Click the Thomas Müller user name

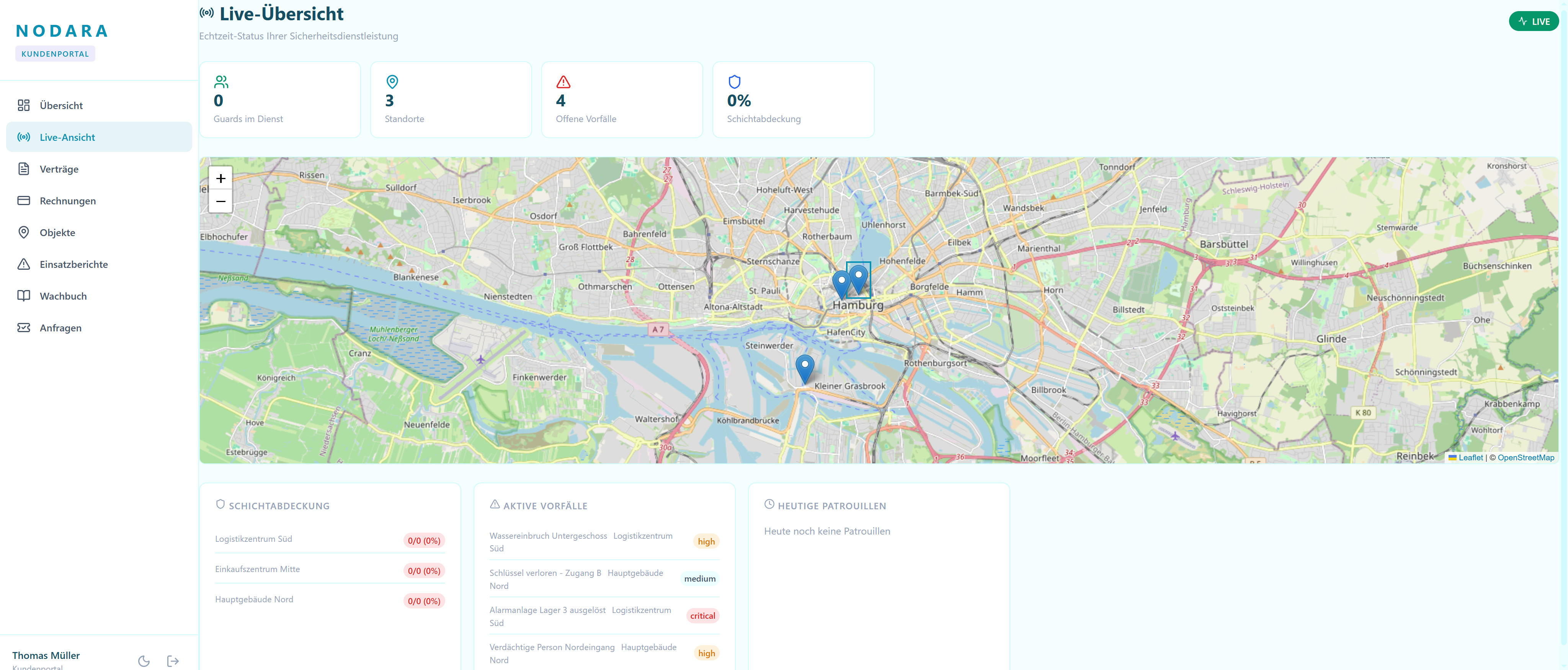(46, 655)
